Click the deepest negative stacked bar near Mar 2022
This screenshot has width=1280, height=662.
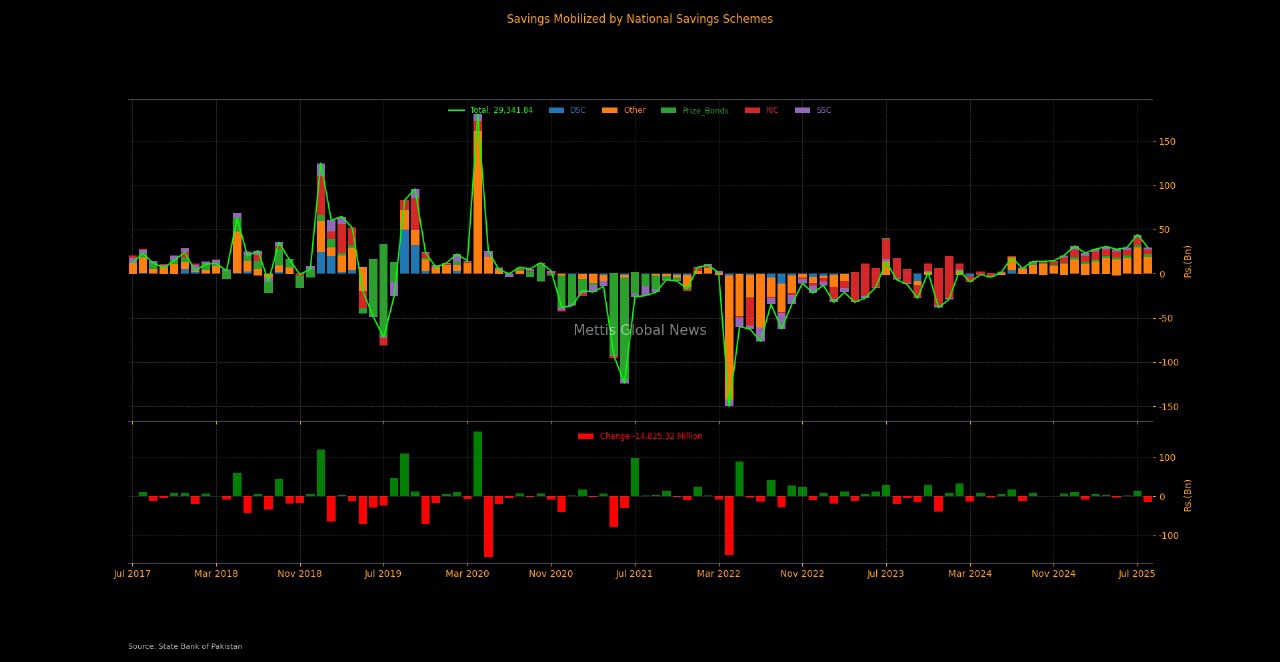[x=729, y=340]
